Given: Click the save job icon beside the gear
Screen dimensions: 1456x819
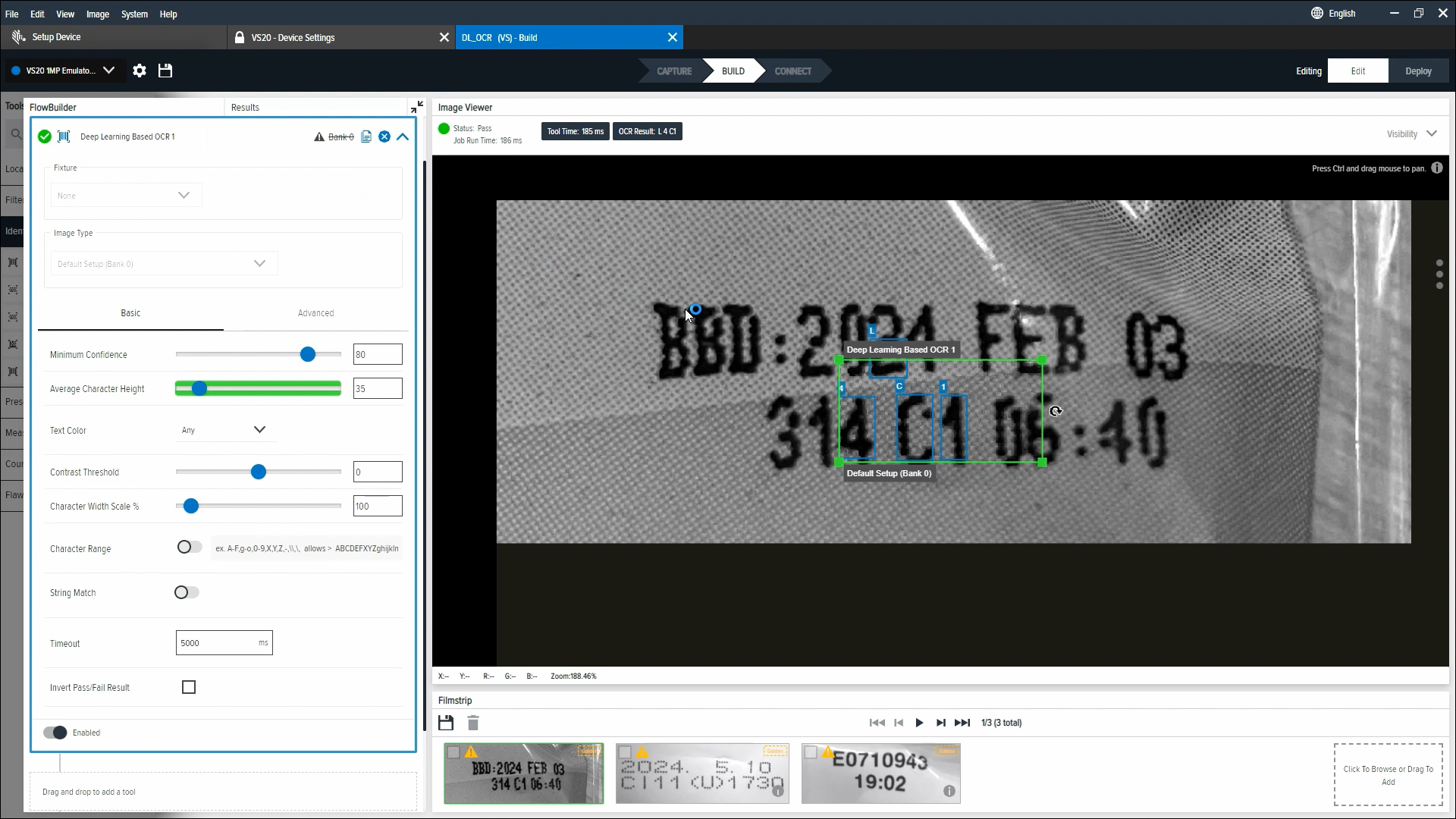Looking at the screenshot, I should tap(165, 71).
